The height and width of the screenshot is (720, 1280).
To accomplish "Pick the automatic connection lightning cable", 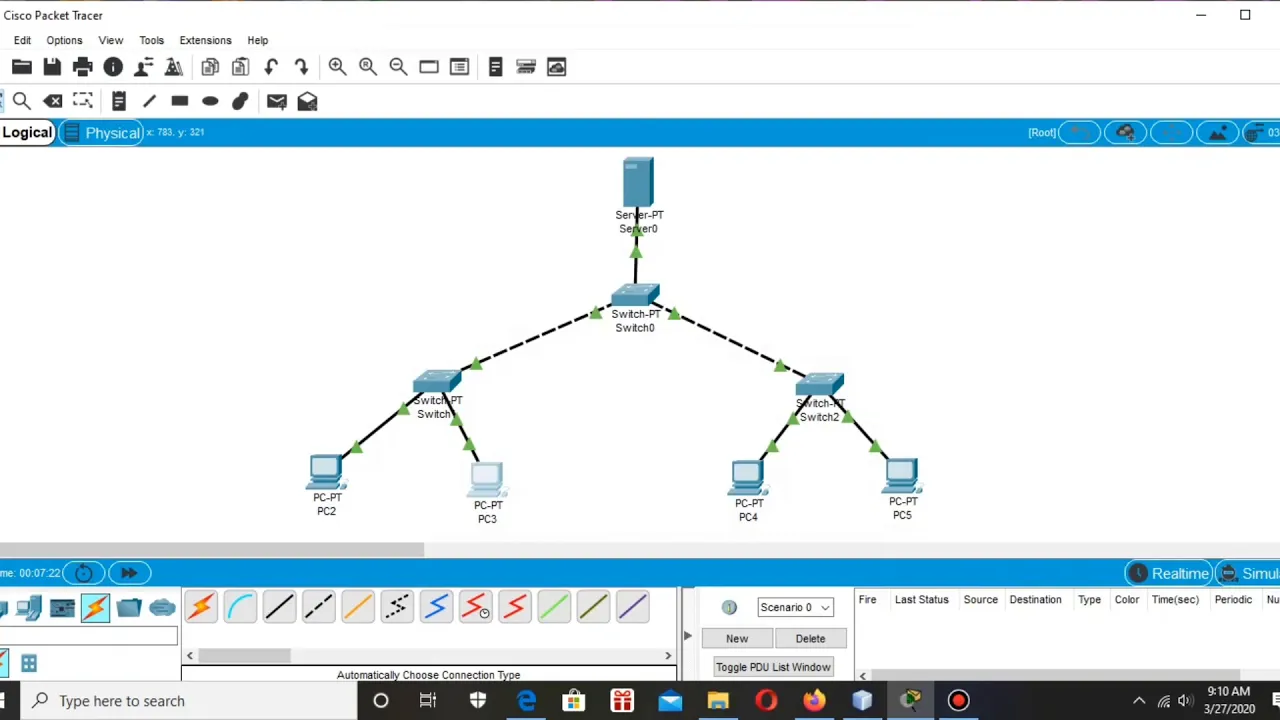I will tap(201, 607).
